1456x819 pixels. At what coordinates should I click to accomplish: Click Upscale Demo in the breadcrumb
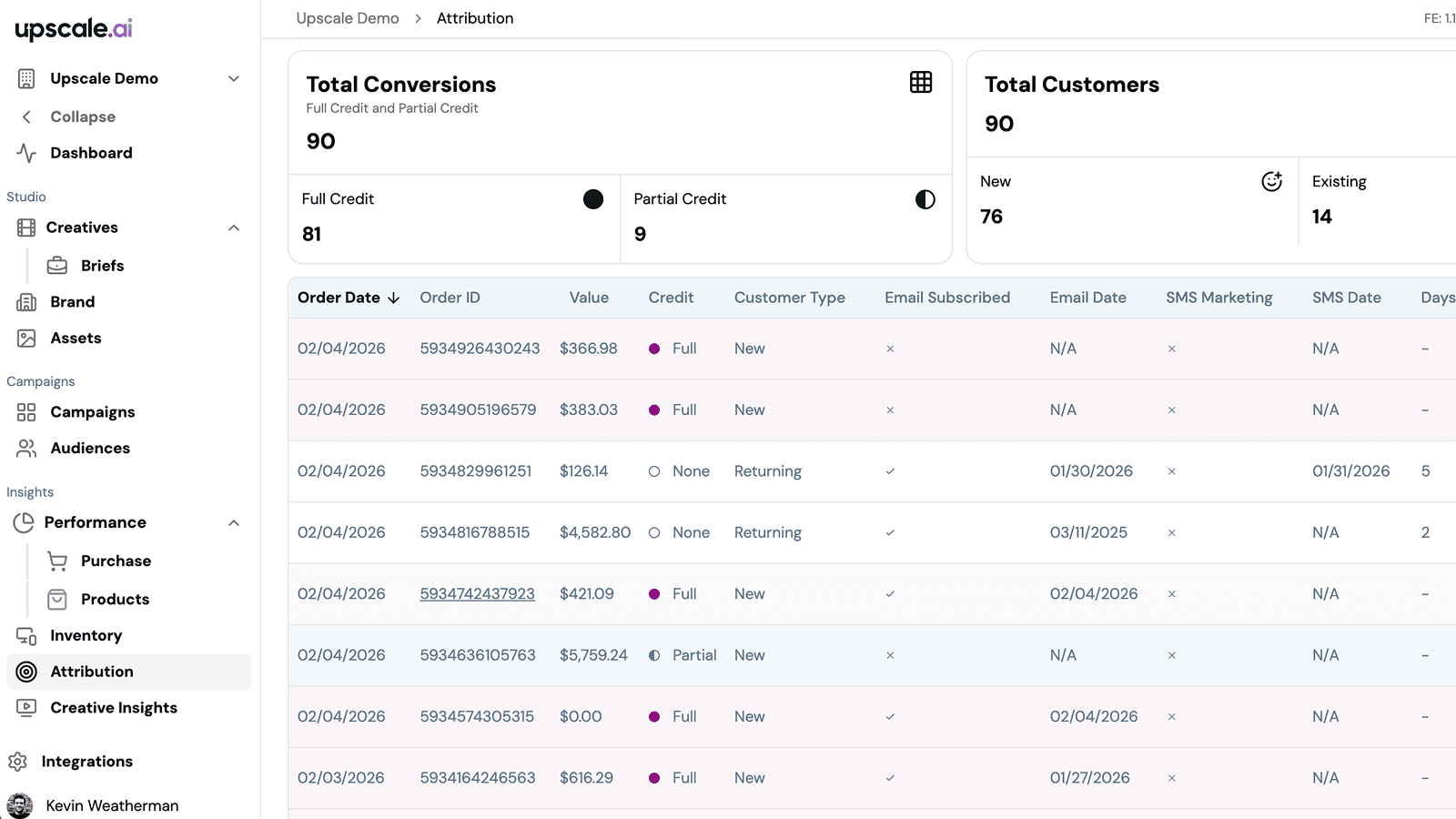348,18
